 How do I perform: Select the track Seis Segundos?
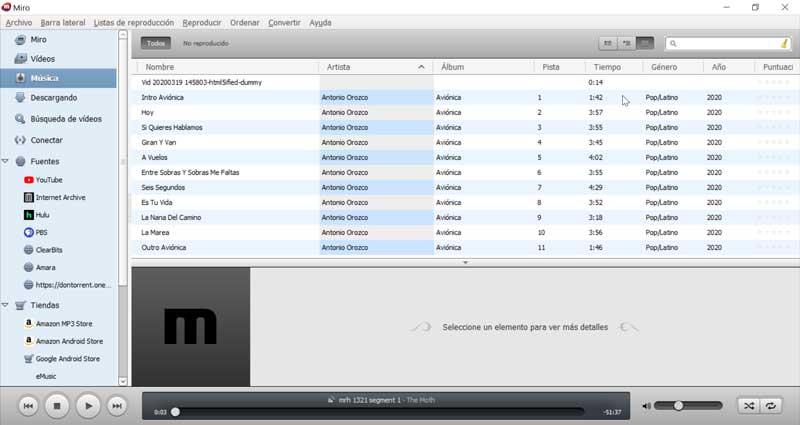point(465,188)
